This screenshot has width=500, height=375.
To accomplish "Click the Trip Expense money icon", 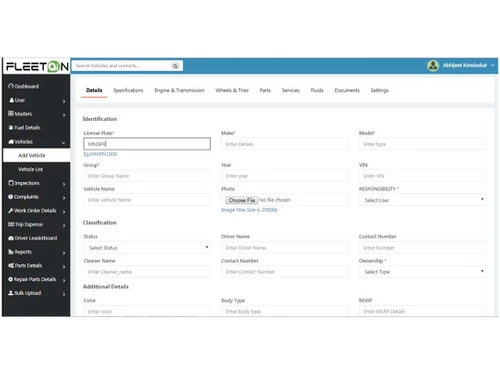I will [x=11, y=224].
